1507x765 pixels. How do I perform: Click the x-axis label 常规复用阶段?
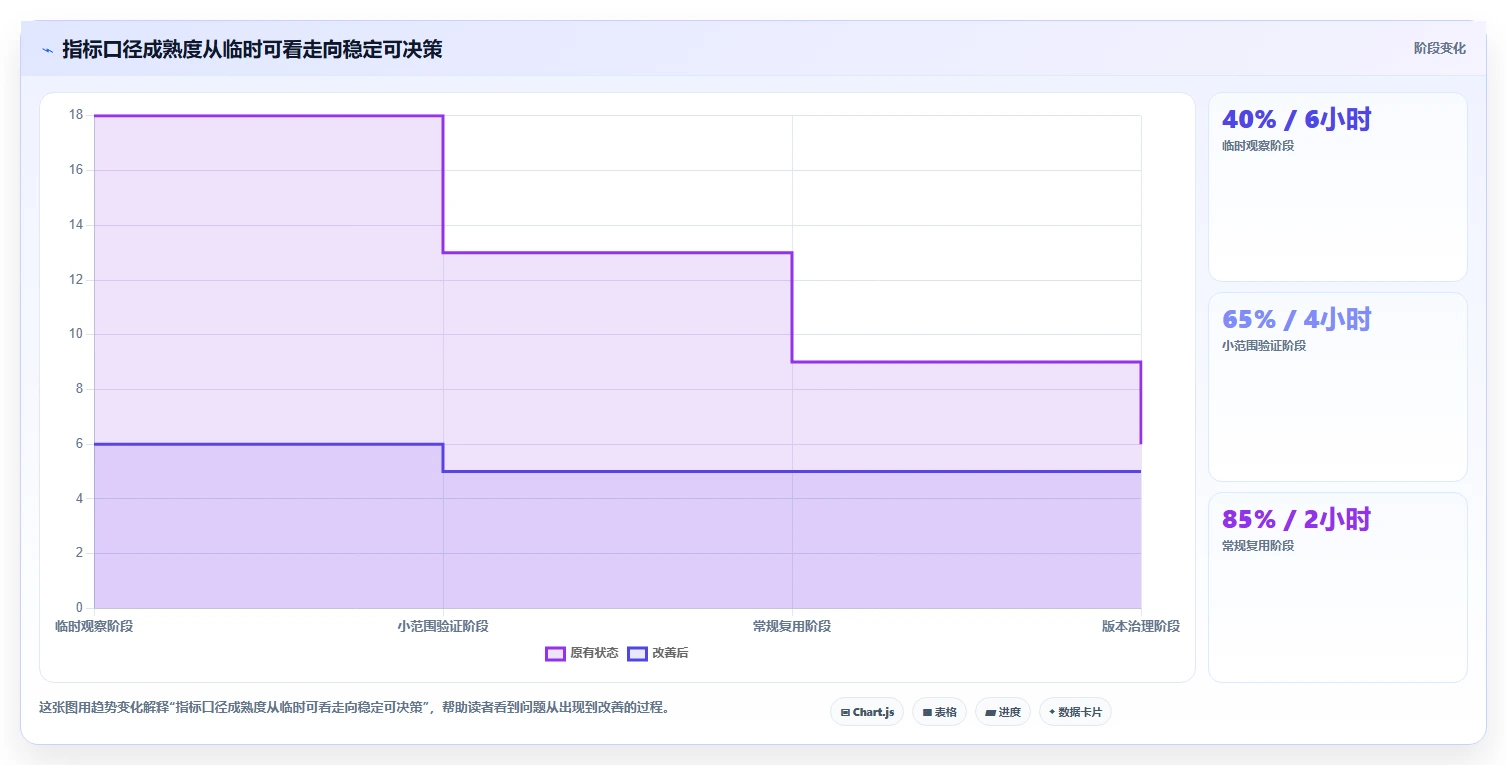tap(792, 627)
